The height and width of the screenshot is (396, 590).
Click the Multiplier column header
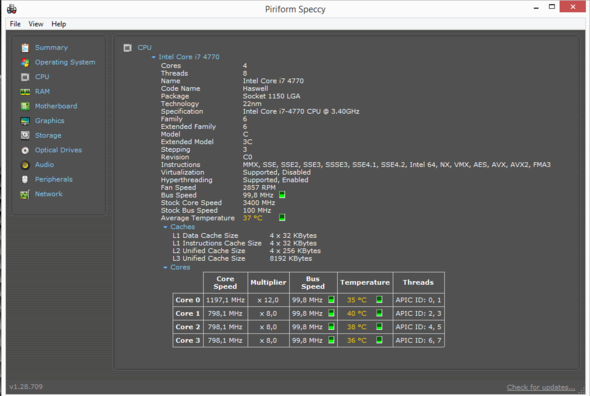[x=268, y=283]
